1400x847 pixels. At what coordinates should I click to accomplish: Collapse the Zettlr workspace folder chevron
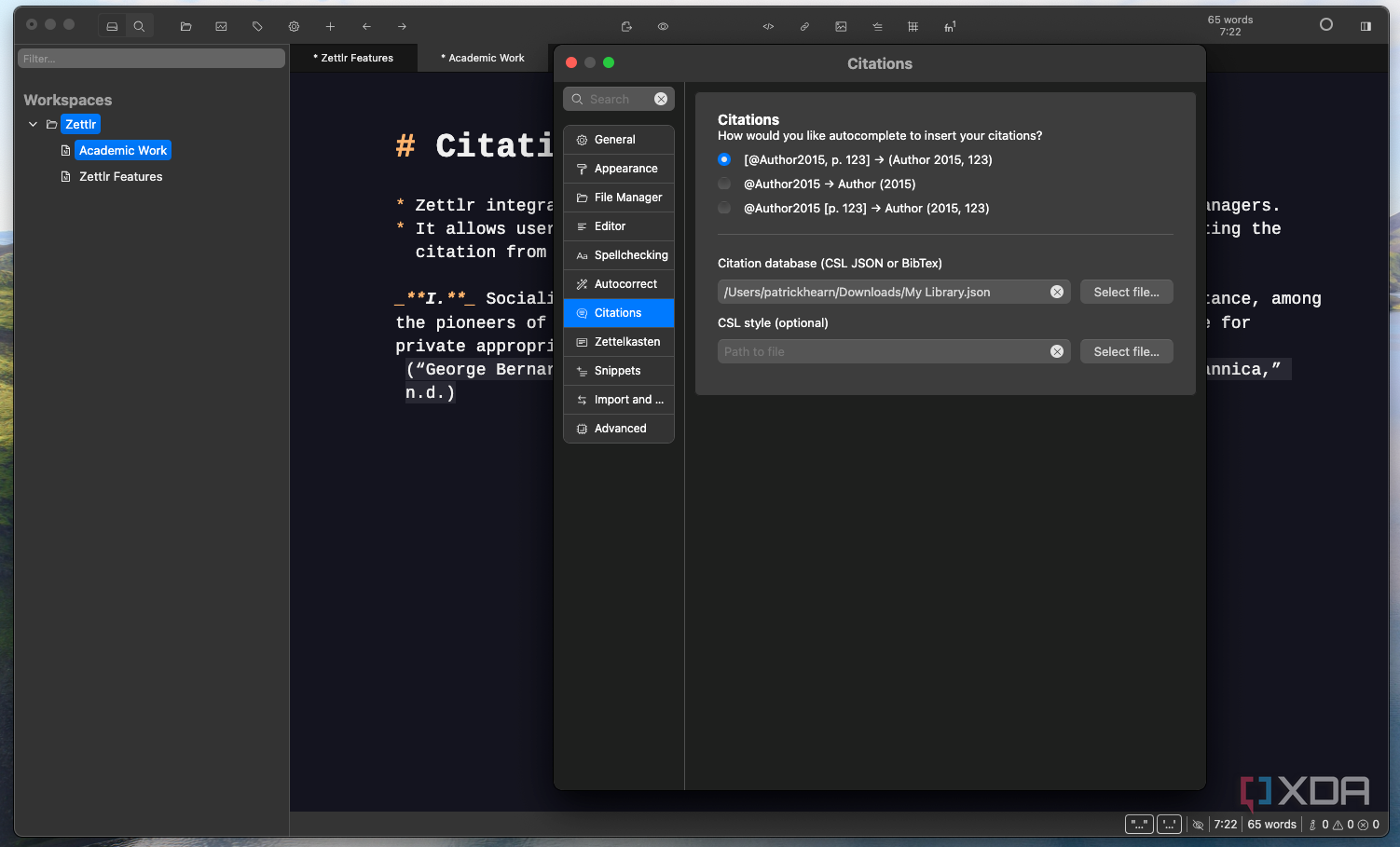(x=34, y=124)
